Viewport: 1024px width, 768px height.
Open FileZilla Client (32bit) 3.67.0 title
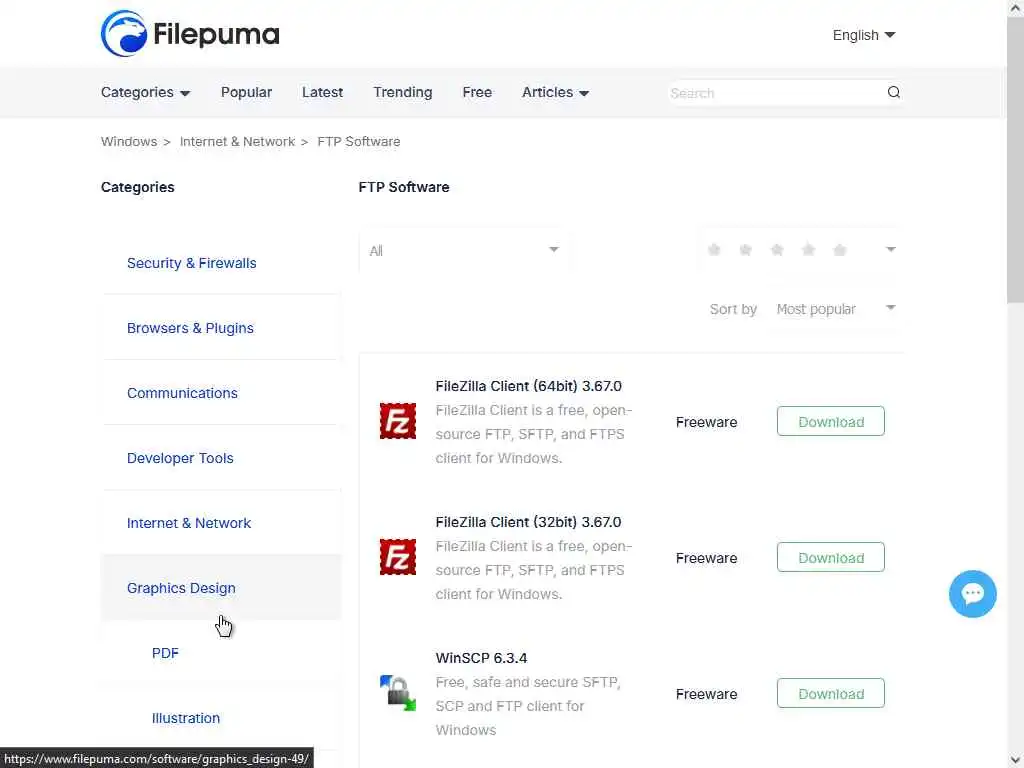click(x=528, y=522)
